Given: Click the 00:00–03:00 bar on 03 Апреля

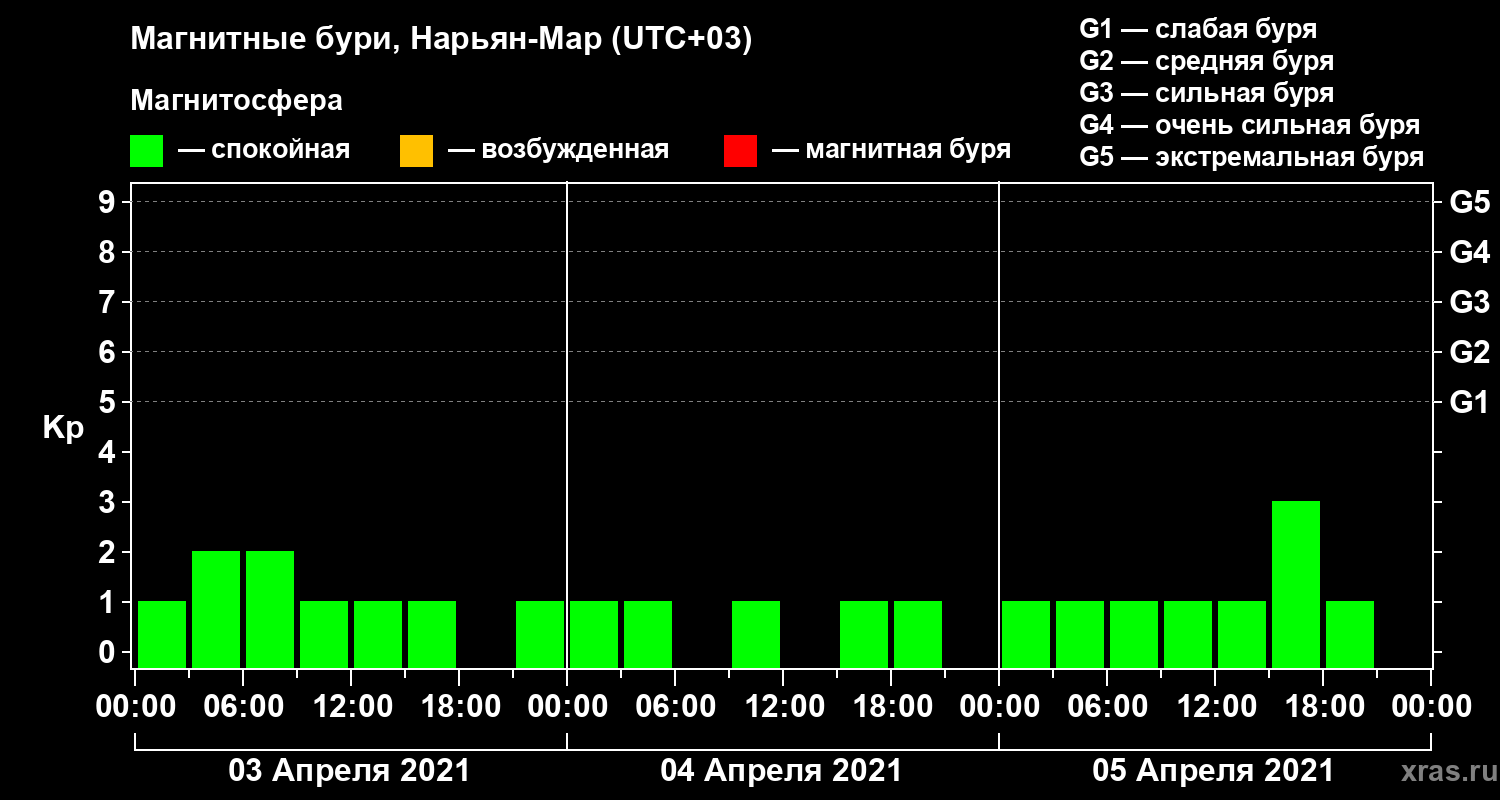Looking at the screenshot, I should click(x=162, y=634).
